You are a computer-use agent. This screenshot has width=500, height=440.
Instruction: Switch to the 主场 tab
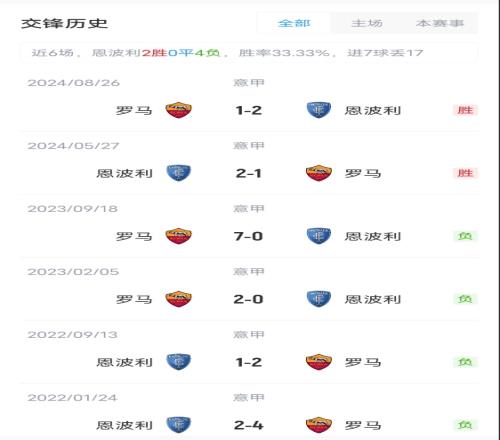pyautogui.click(x=367, y=23)
